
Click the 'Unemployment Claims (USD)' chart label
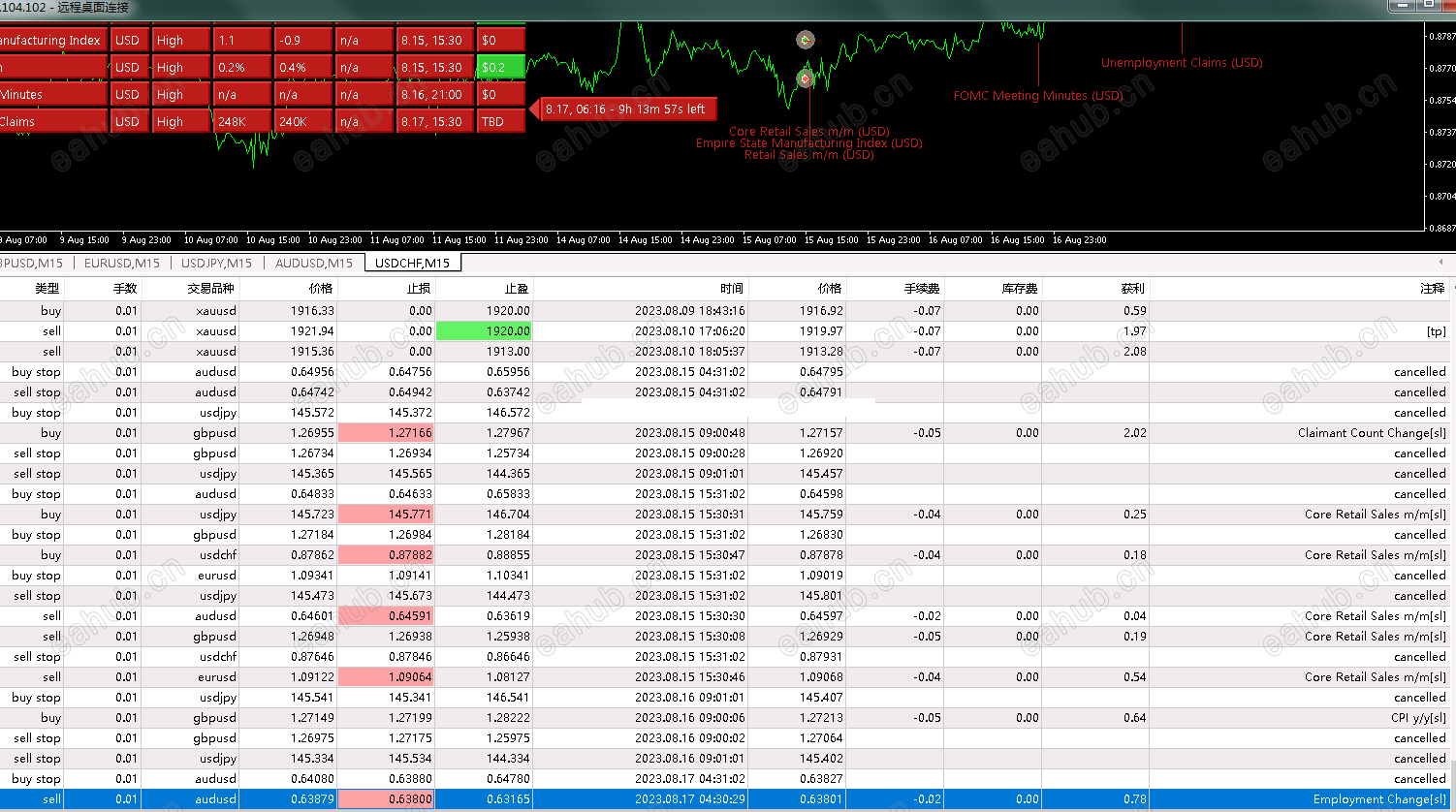pyautogui.click(x=1182, y=62)
